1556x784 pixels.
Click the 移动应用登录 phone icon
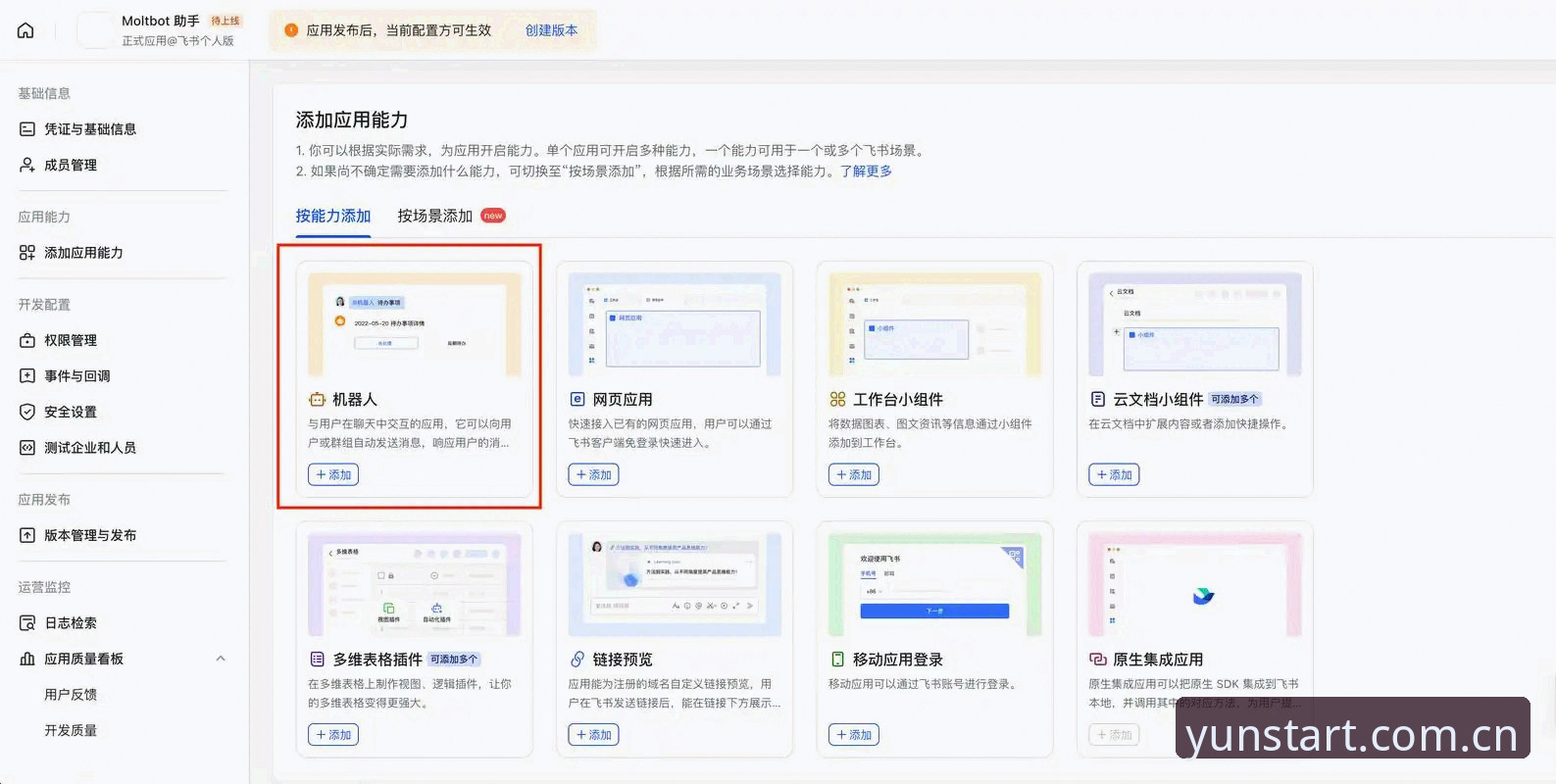pyautogui.click(x=837, y=659)
